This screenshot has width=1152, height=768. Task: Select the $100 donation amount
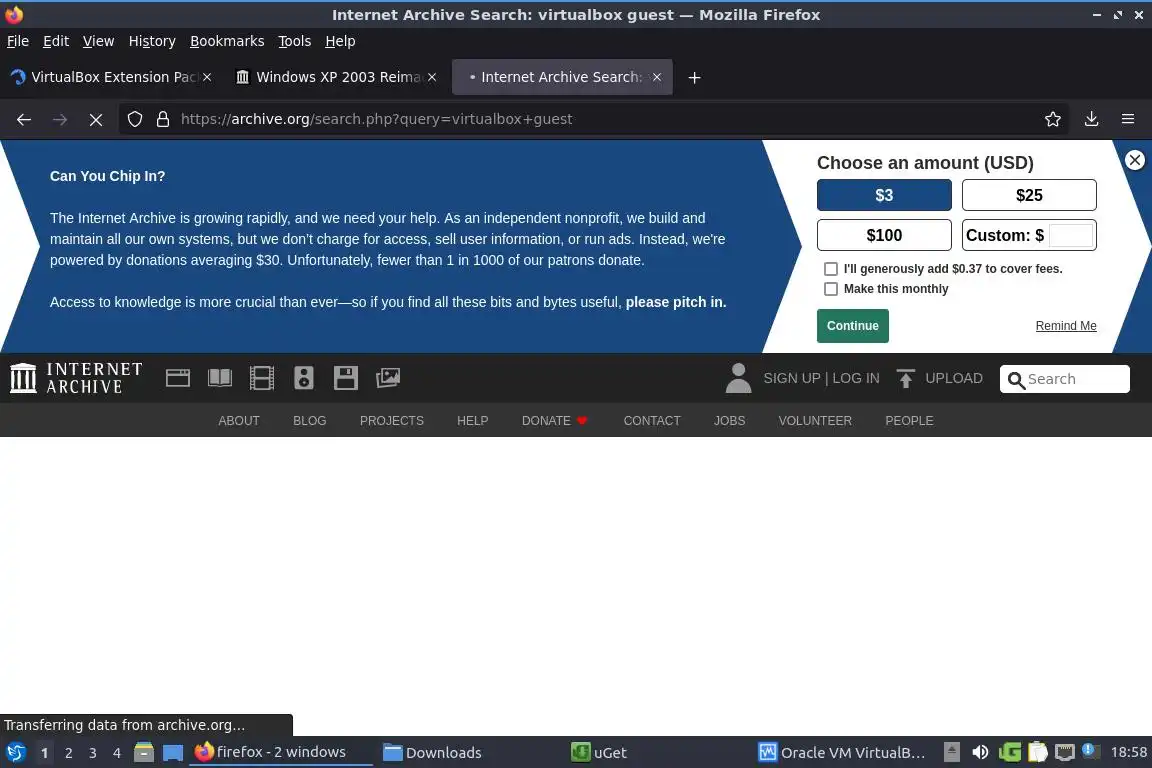pyautogui.click(x=884, y=235)
